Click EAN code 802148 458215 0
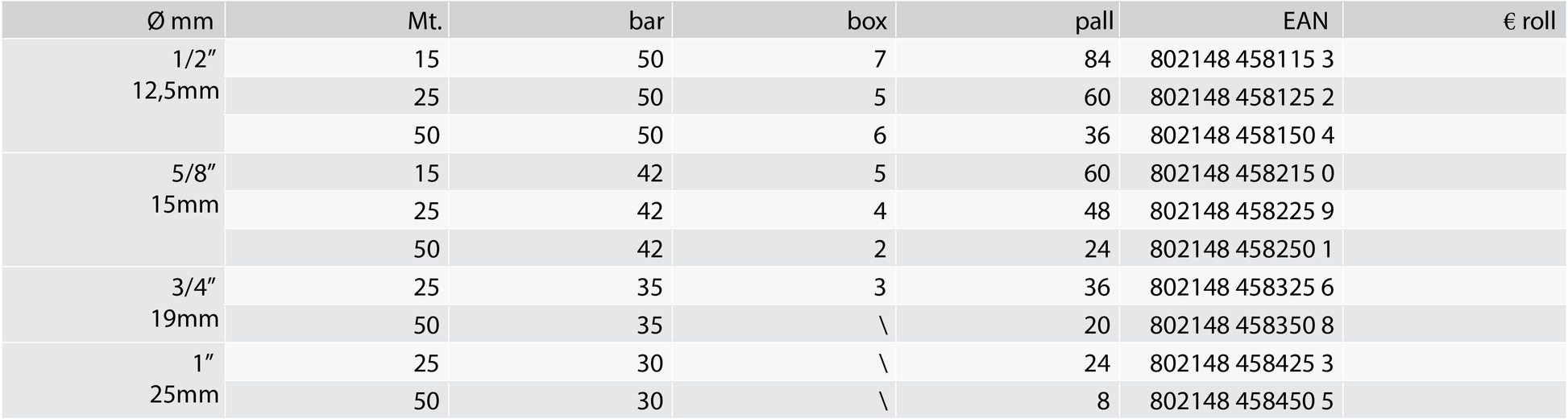The image size is (1568, 419). tap(1242, 173)
